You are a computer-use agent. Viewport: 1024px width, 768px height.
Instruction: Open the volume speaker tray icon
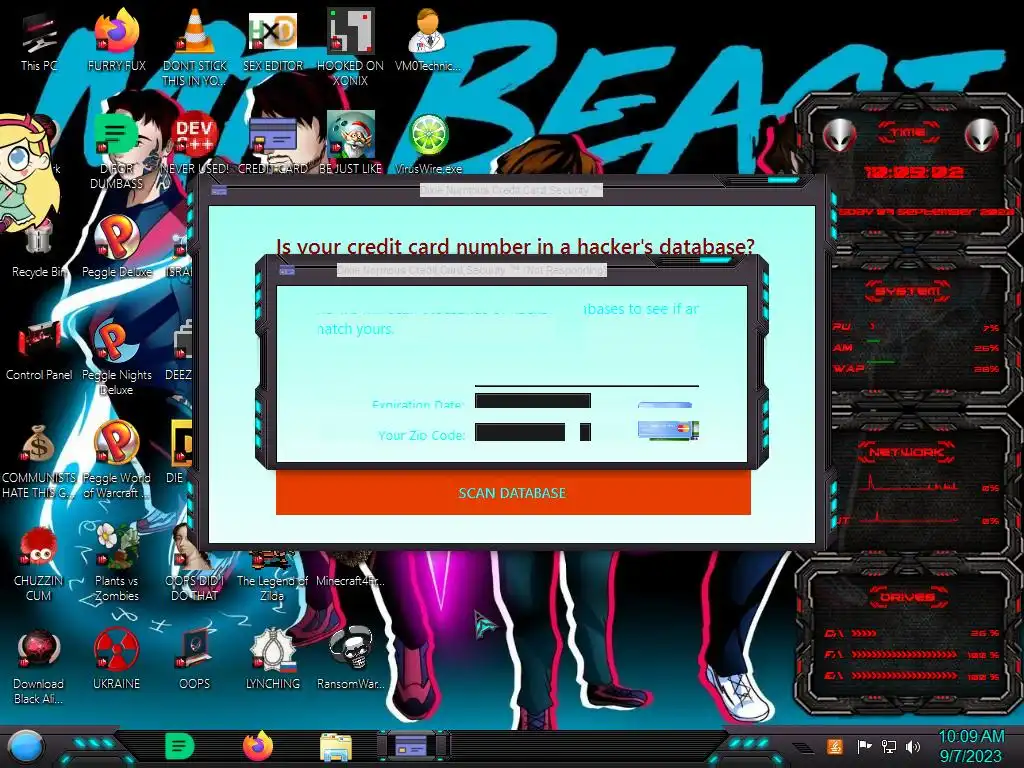[912, 746]
